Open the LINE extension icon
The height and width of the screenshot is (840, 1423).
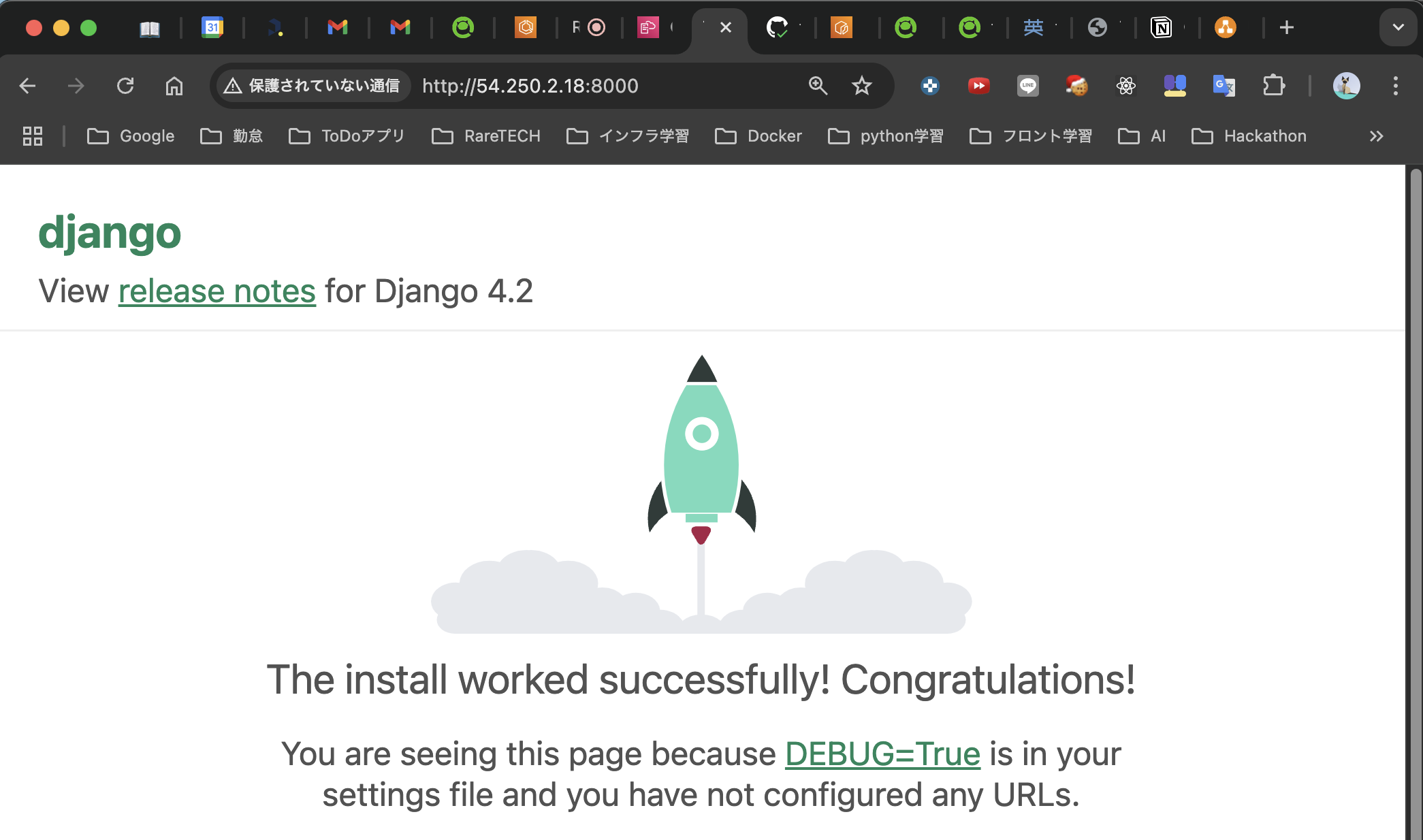(1028, 86)
